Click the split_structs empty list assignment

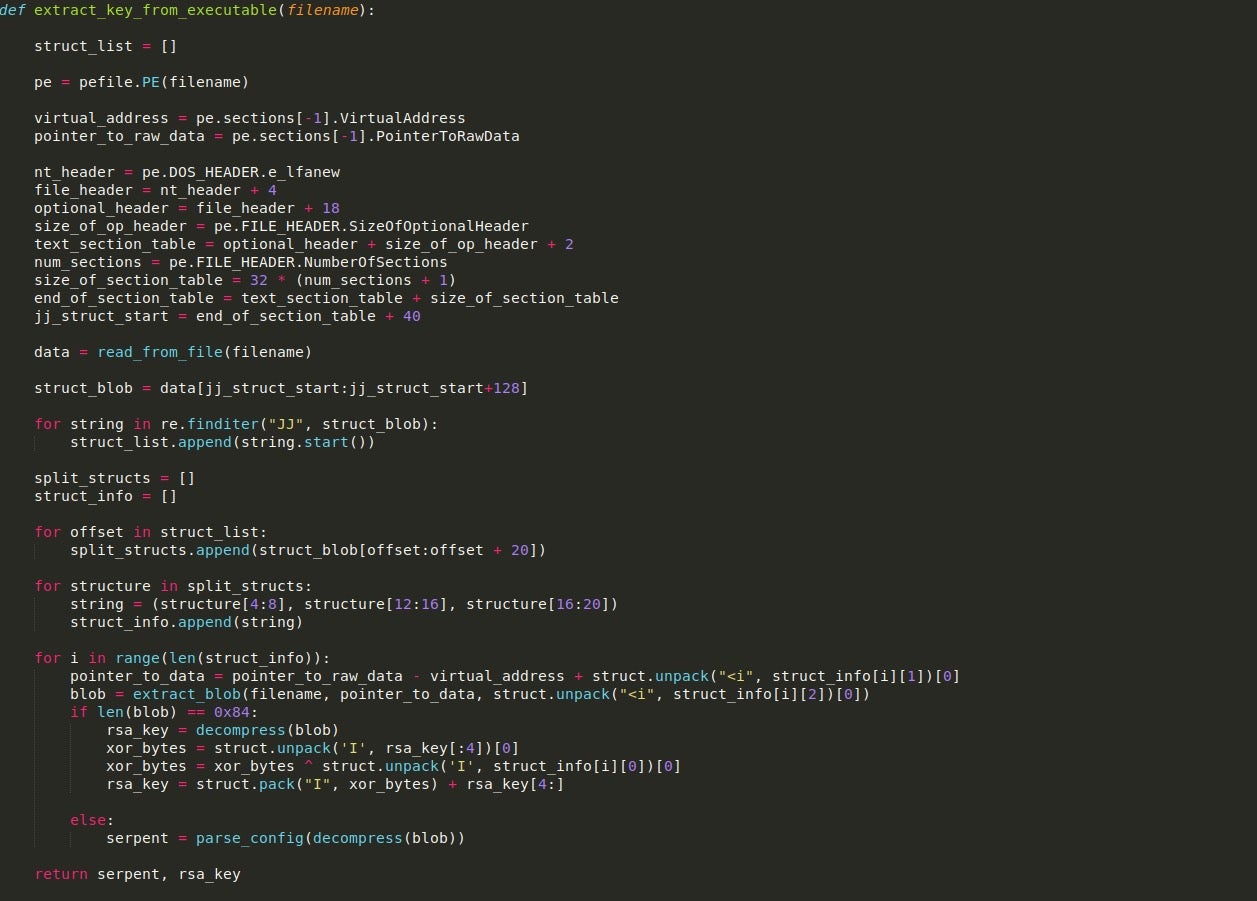coord(91,478)
